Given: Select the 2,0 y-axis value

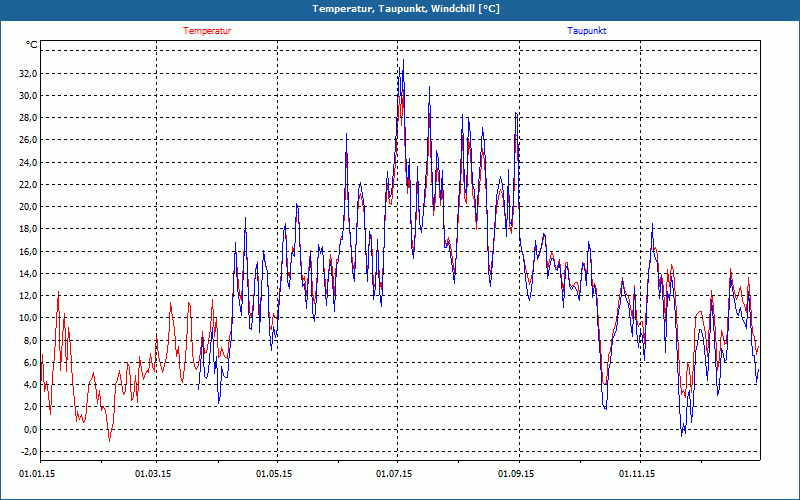Looking at the screenshot, I should click(x=30, y=407).
